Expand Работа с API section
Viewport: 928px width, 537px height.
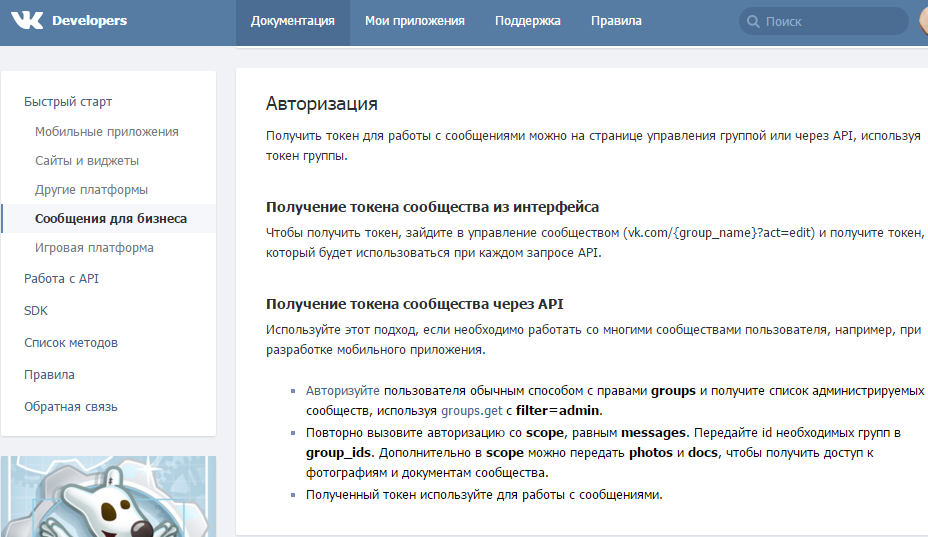(x=61, y=279)
